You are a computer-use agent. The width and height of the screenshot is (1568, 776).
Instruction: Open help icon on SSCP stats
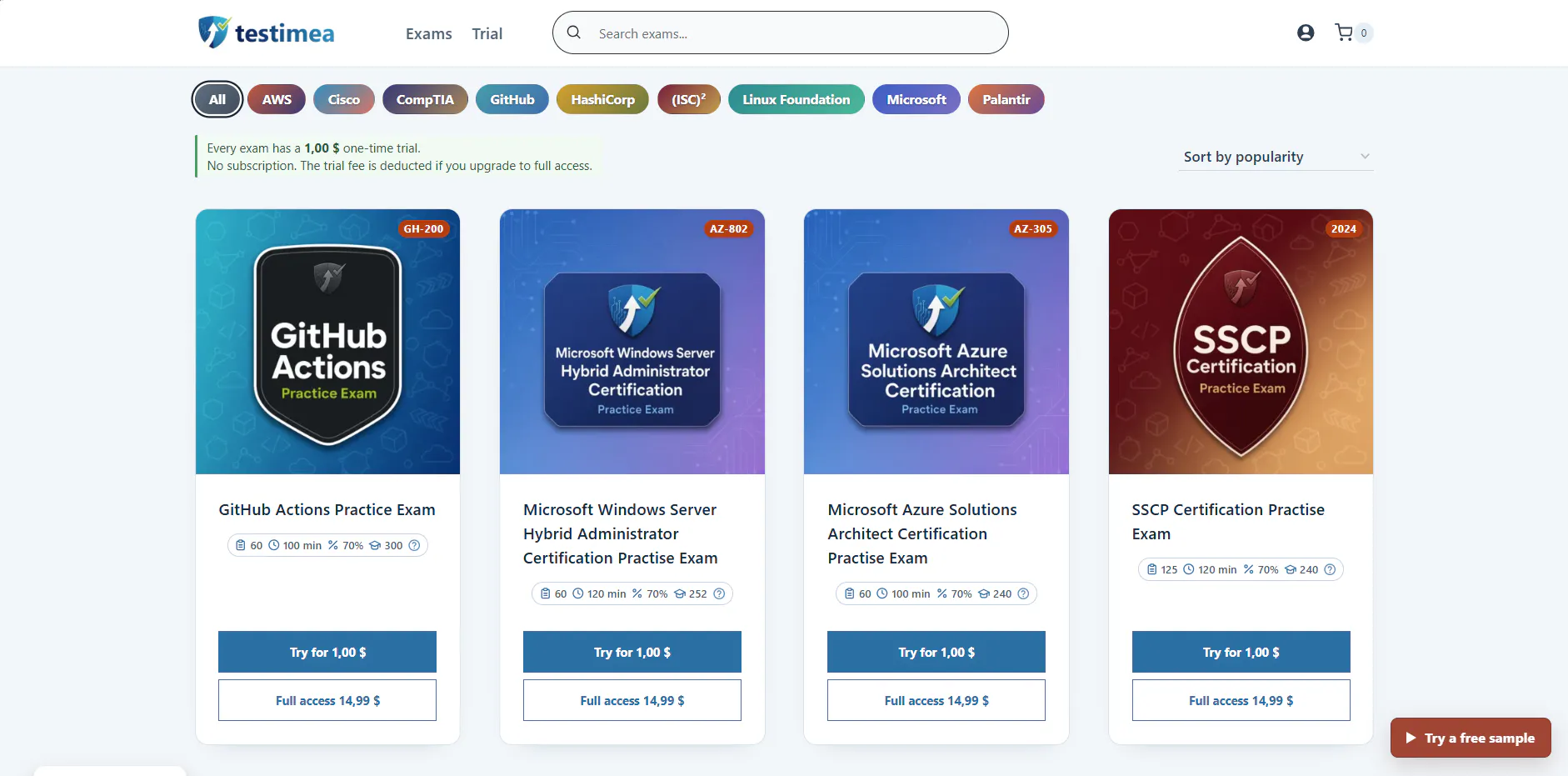click(1330, 569)
